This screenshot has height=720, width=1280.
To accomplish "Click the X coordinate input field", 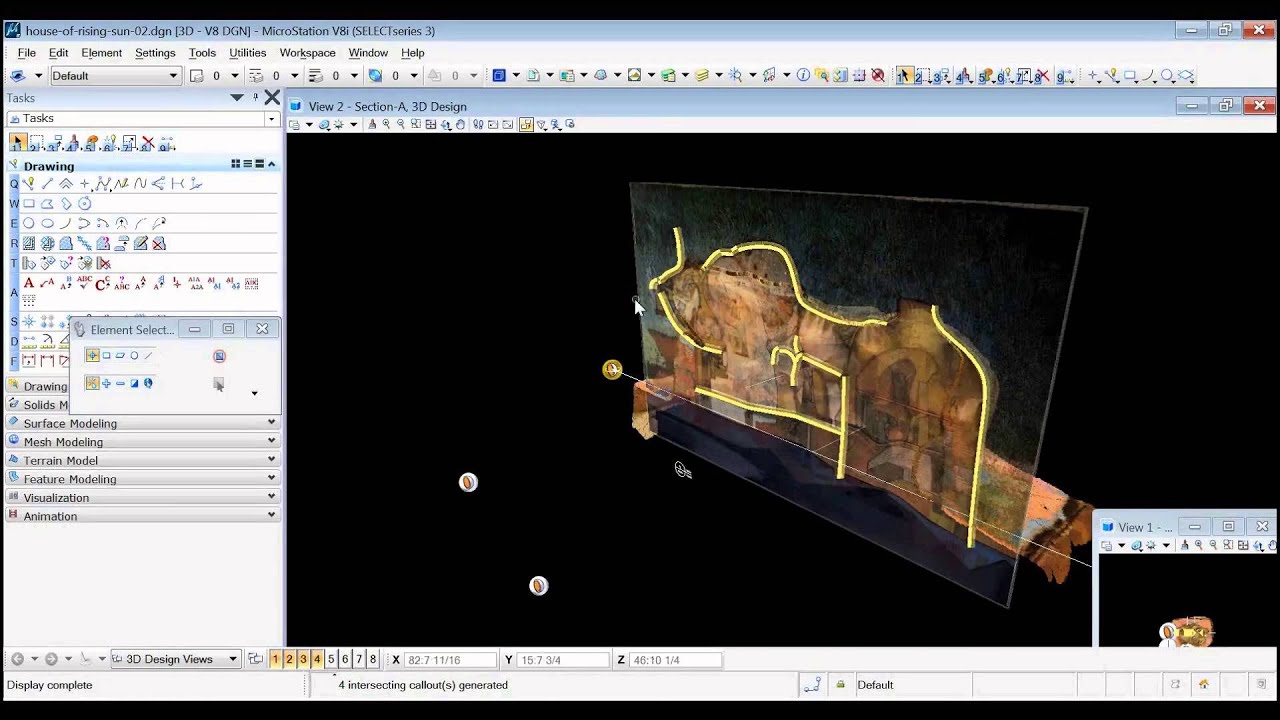I will 450,660.
